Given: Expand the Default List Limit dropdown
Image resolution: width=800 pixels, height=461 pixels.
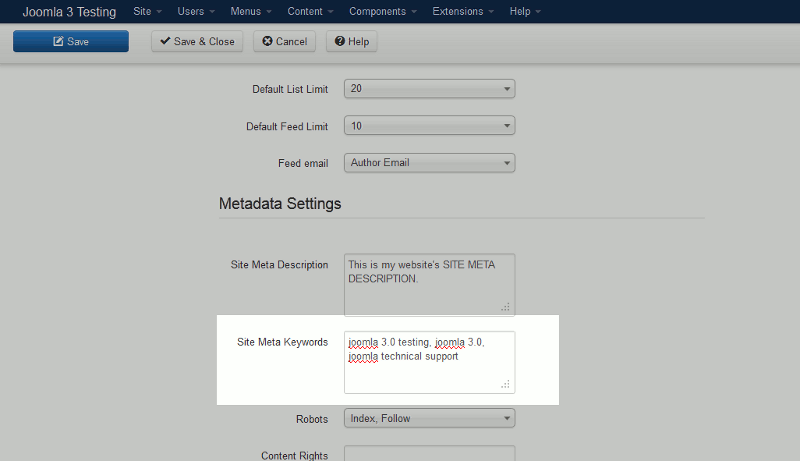Looking at the screenshot, I should coord(430,89).
